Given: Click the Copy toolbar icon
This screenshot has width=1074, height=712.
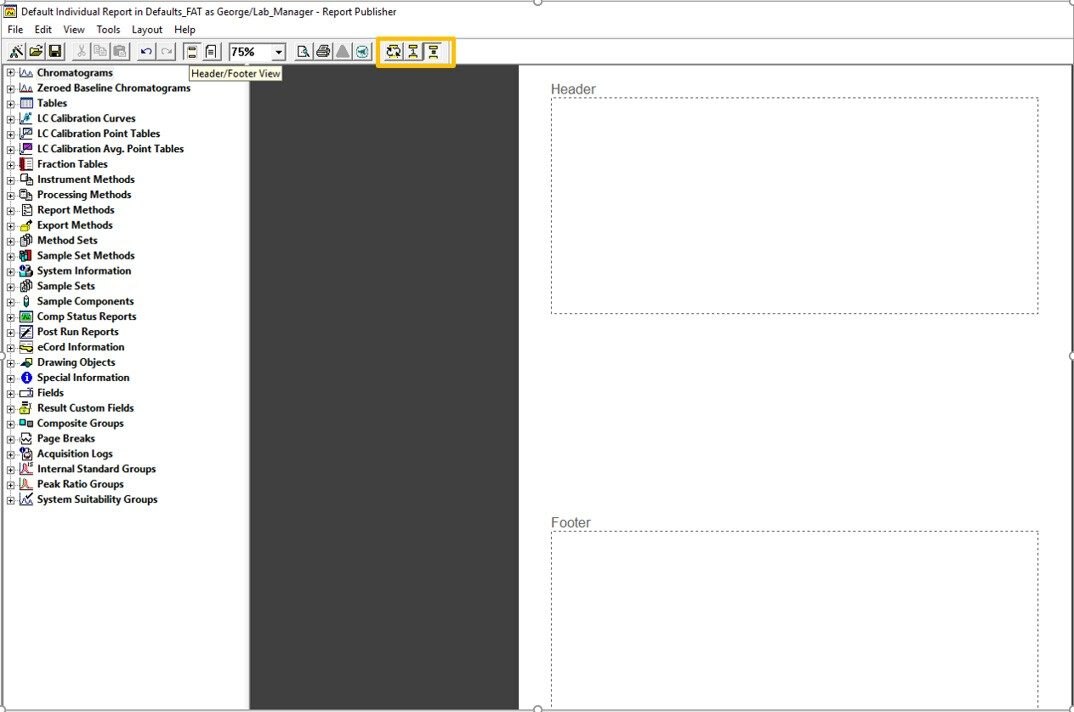Looking at the screenshot, I should [100, 51].
